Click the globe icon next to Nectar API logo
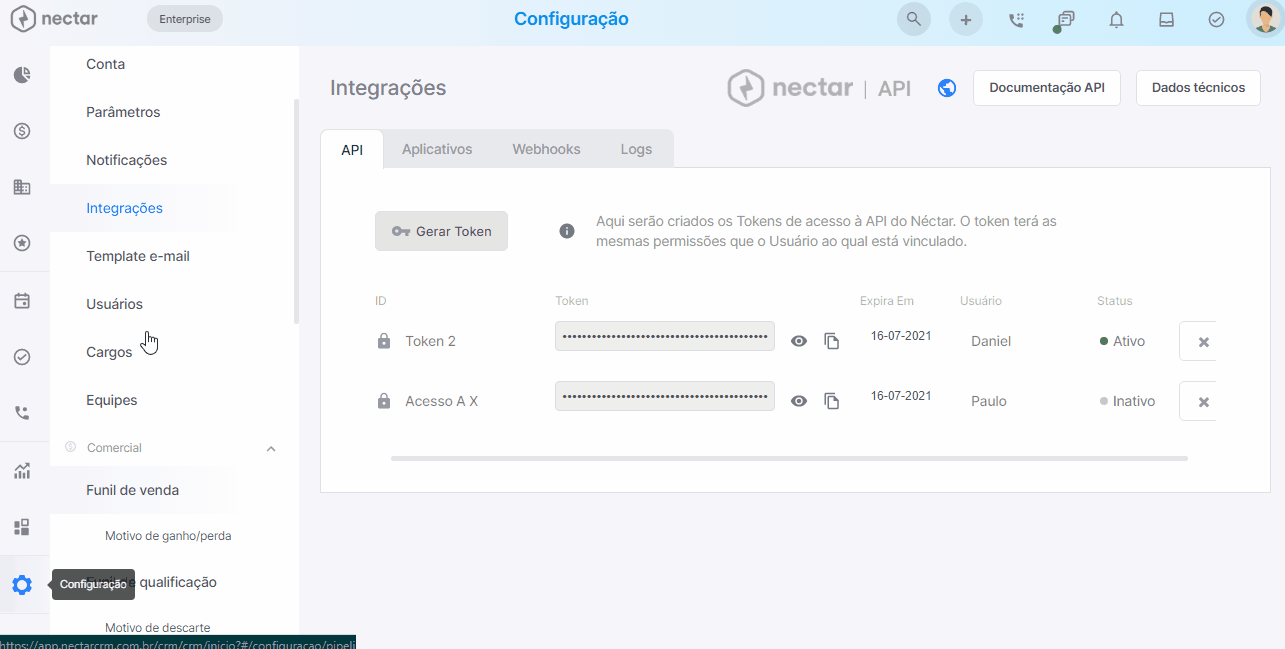 pos(946,88)
